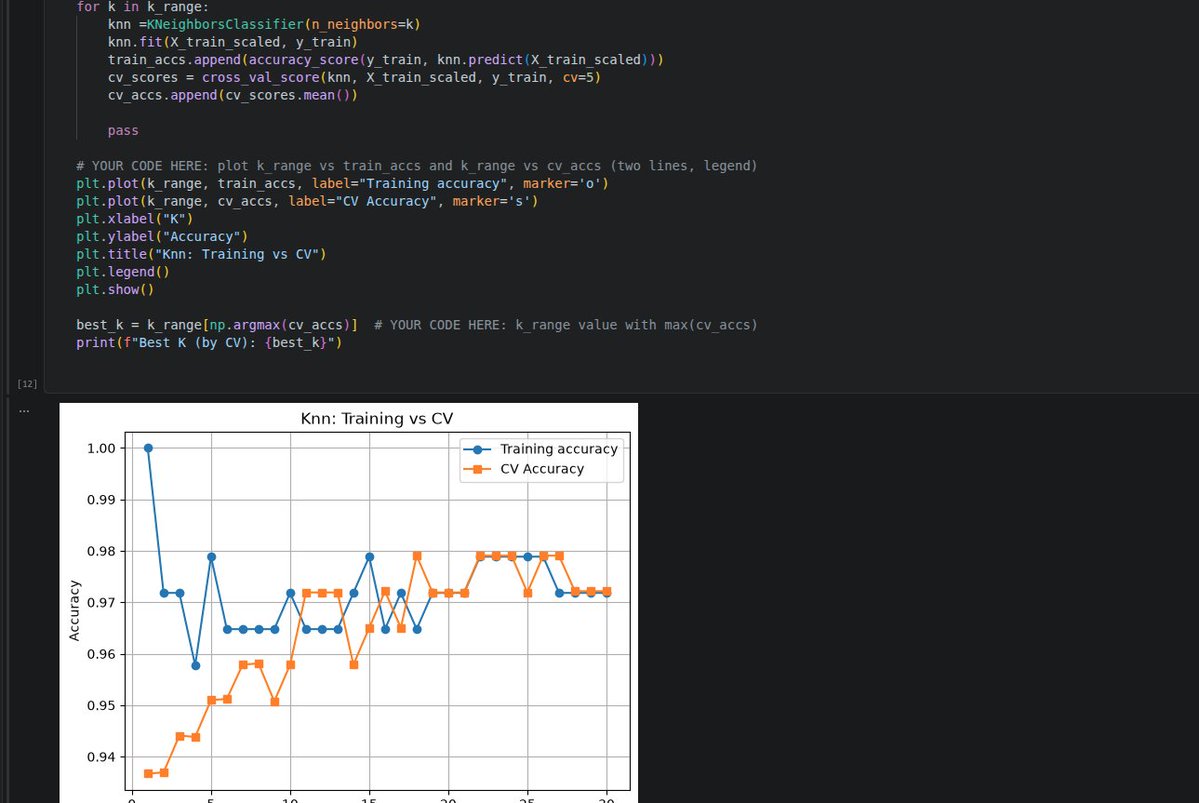Click the KNeighborsClassifier(n_neighbors=k) code line
The width and height of the screenshot is (1199, 803).
click(x=264, y=24)
